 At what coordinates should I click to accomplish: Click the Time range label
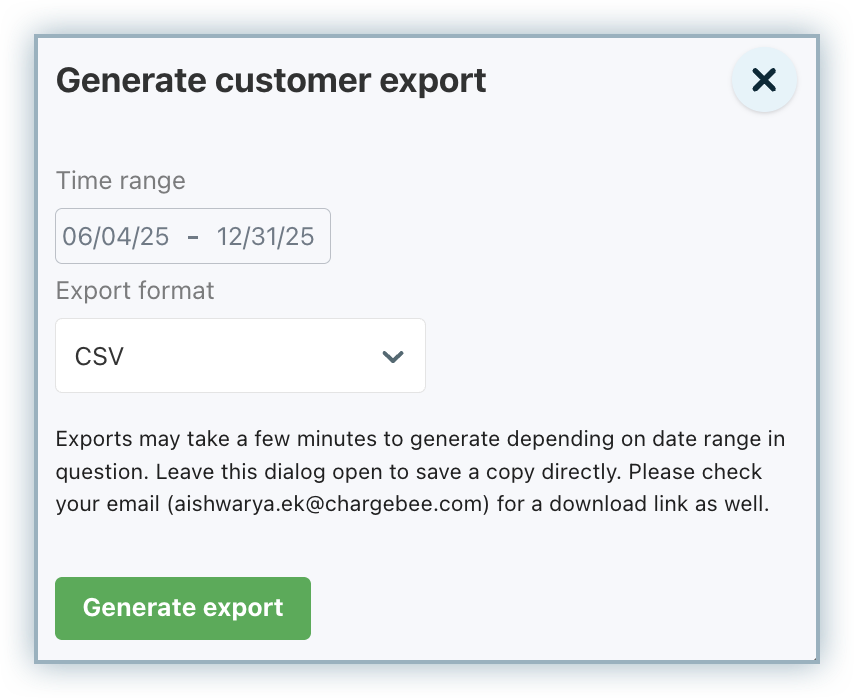point(121,181)
